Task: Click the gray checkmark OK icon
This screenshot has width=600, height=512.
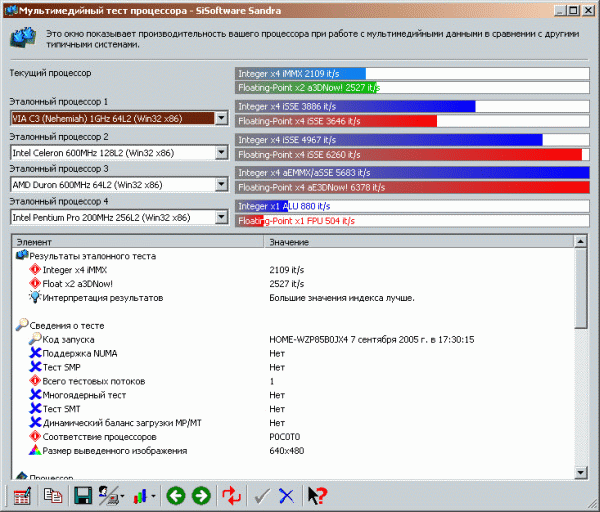Action: tap(262, 496)
